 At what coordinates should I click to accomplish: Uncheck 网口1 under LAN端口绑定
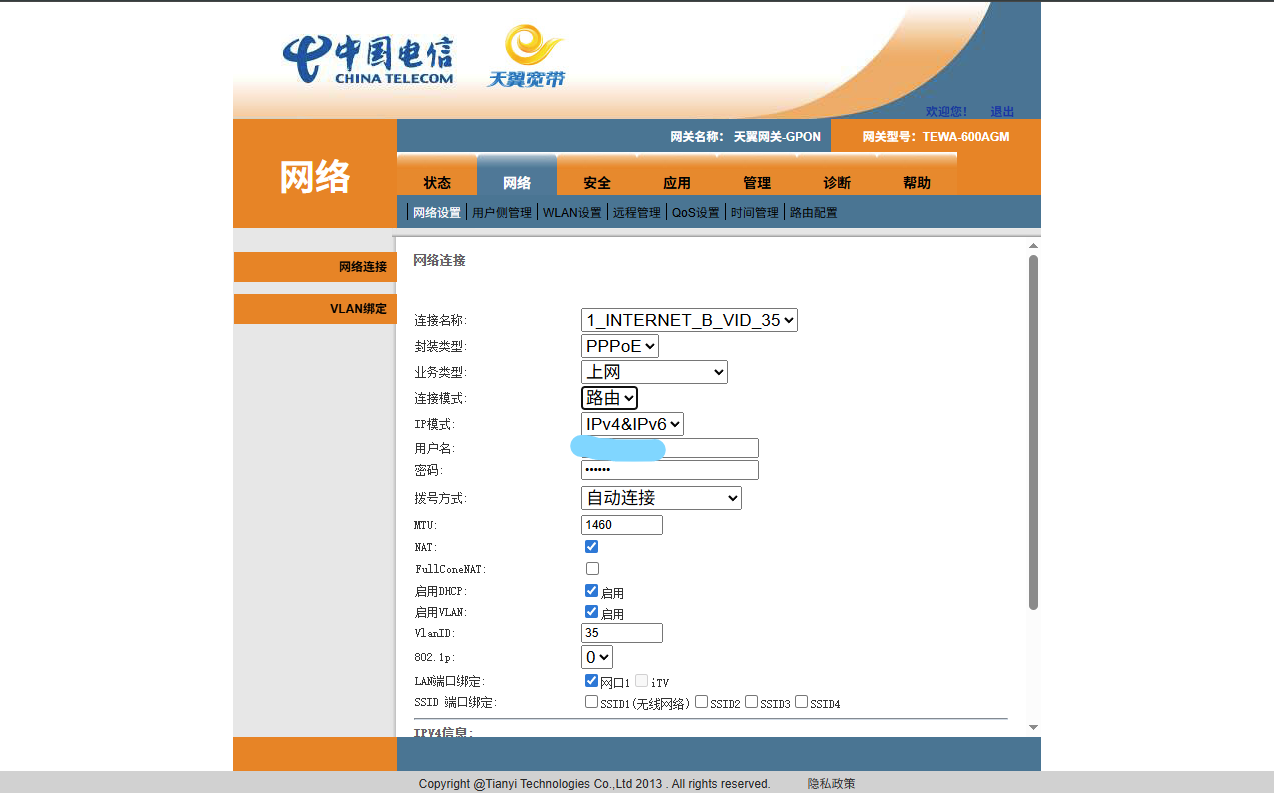coord(590,680)
